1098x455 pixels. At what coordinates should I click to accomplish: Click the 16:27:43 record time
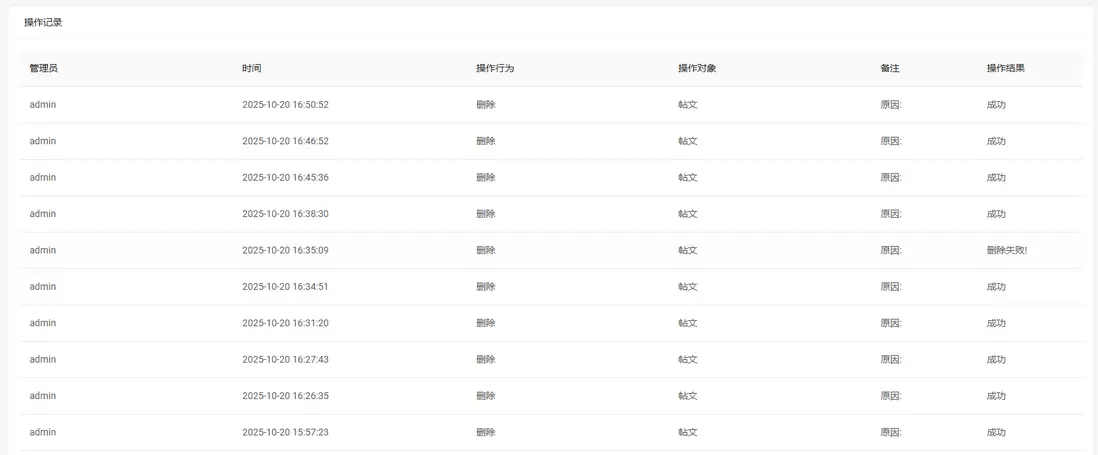[285, 359]
